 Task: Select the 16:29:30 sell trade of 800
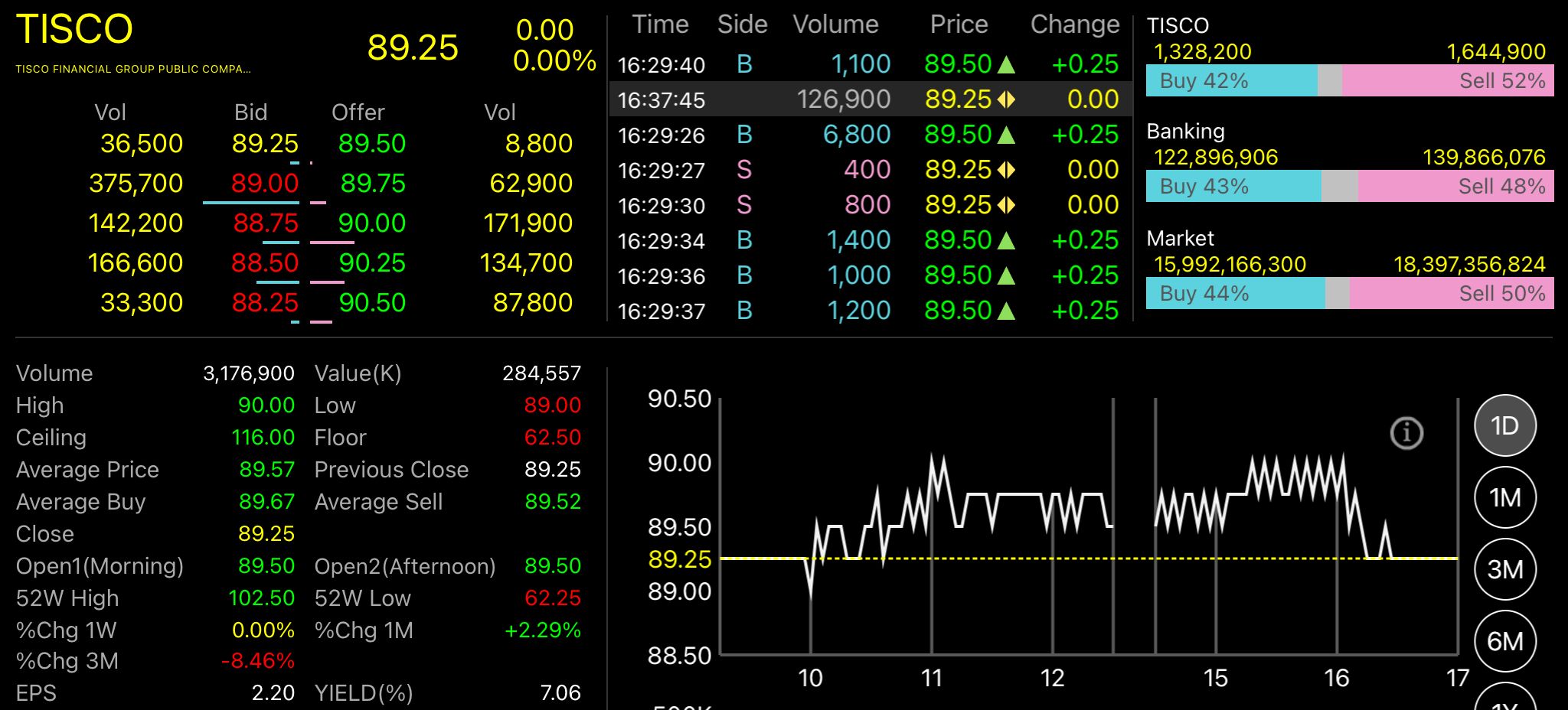871,204
